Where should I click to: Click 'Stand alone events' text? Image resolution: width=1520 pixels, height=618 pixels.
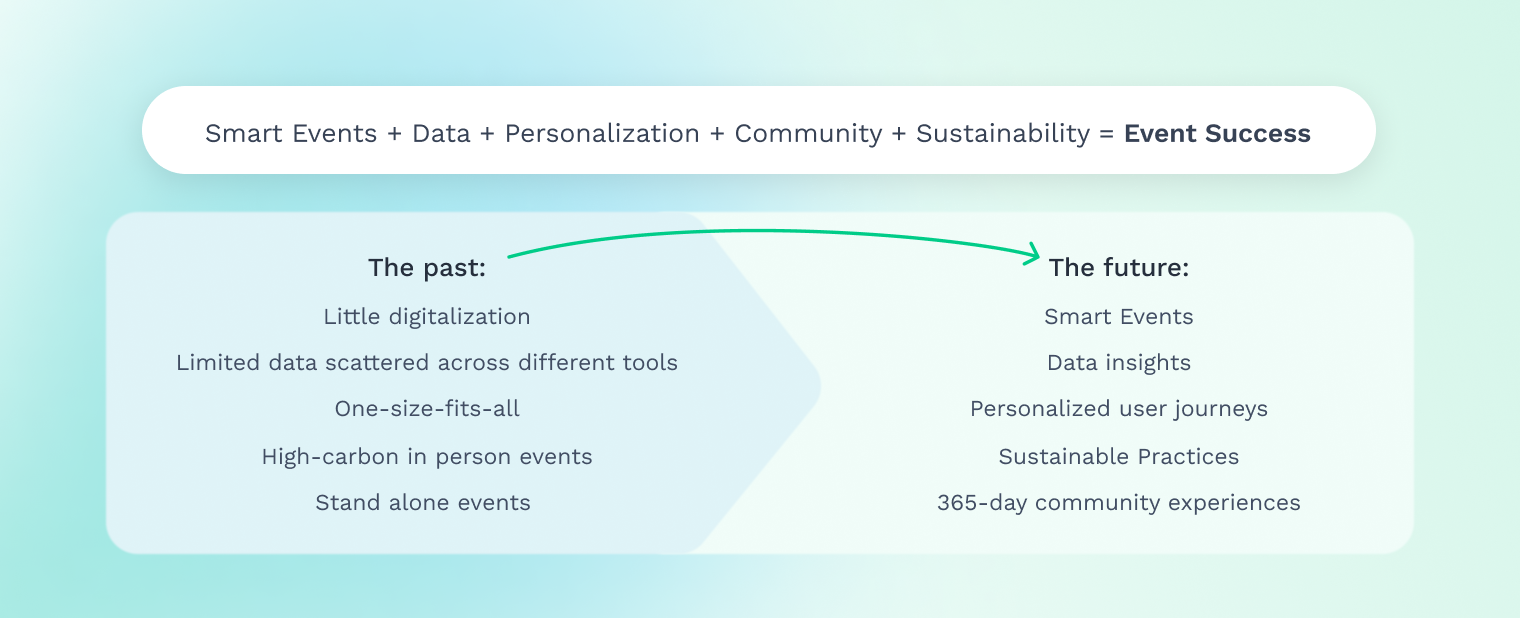tap(423, 503)
